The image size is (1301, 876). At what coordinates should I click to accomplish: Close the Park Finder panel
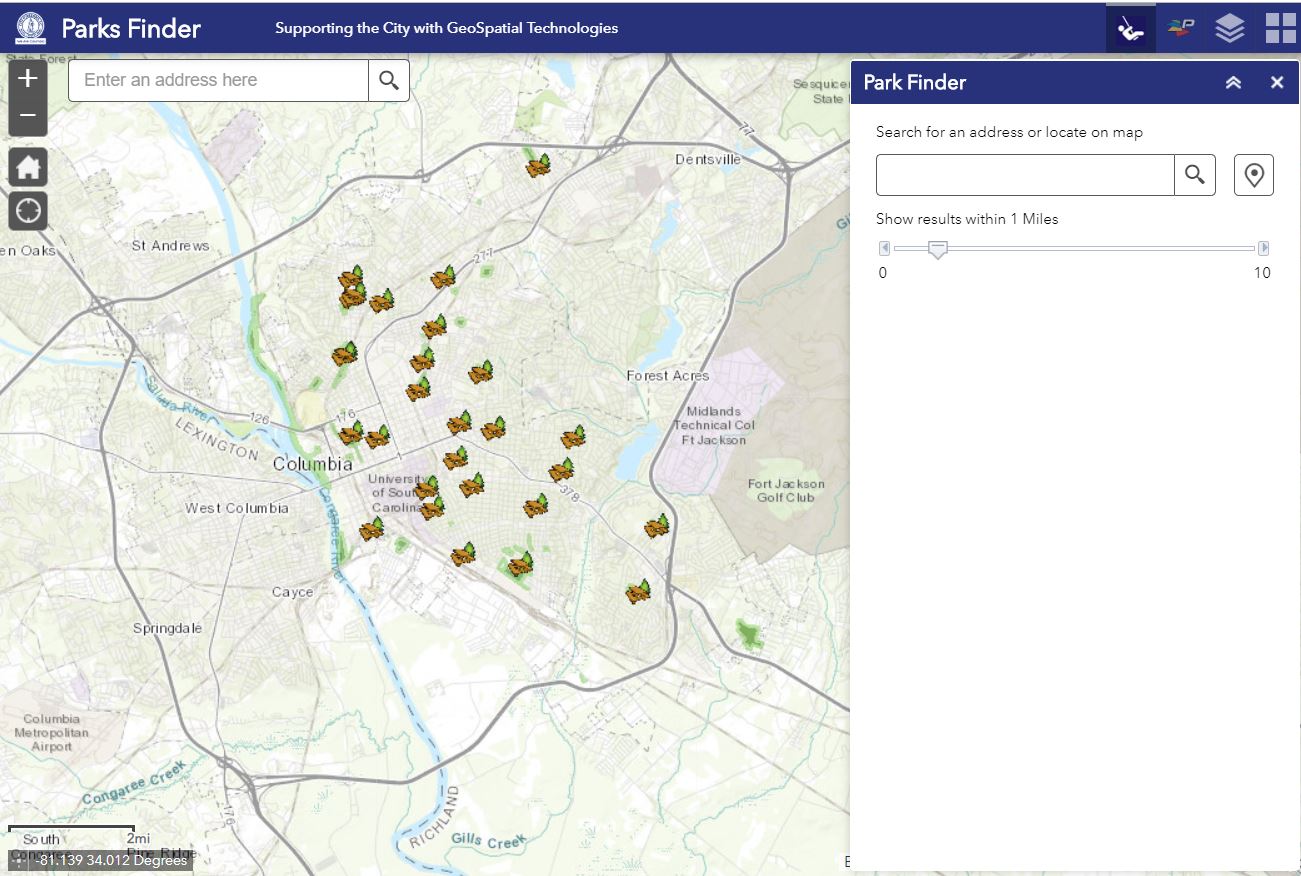click(1277, 83)
